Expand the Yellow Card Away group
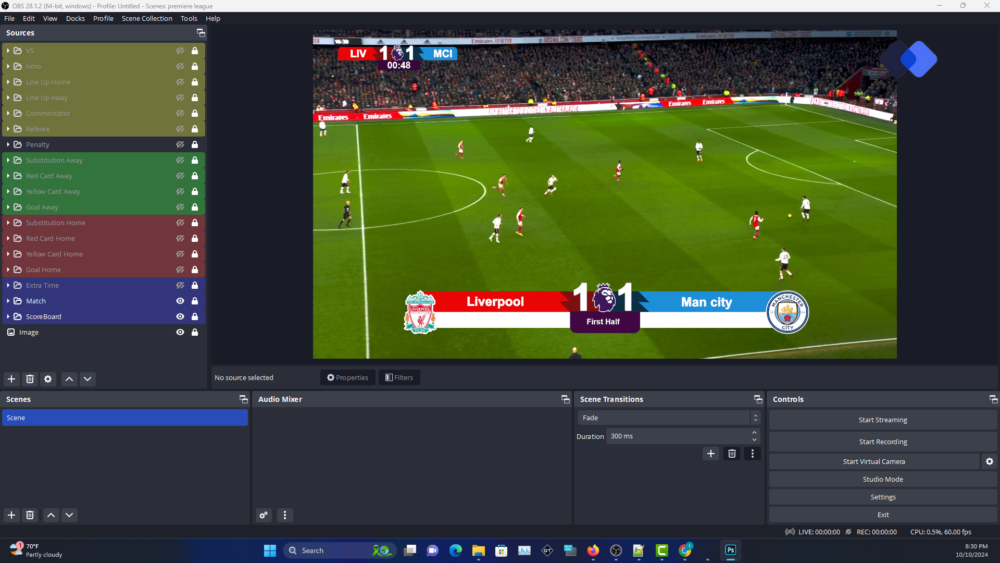Image resolution: width=1000 pixels, height=563 pixels. tap(8, 191)
